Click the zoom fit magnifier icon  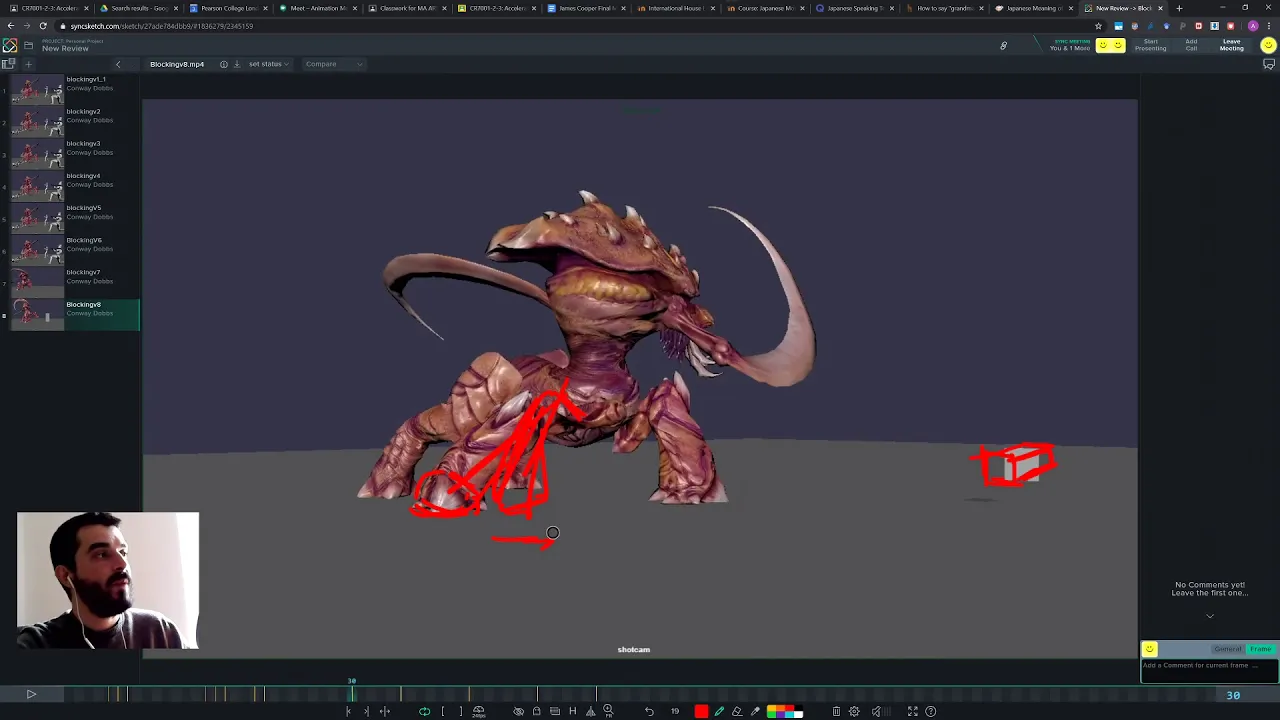(608, 711)
